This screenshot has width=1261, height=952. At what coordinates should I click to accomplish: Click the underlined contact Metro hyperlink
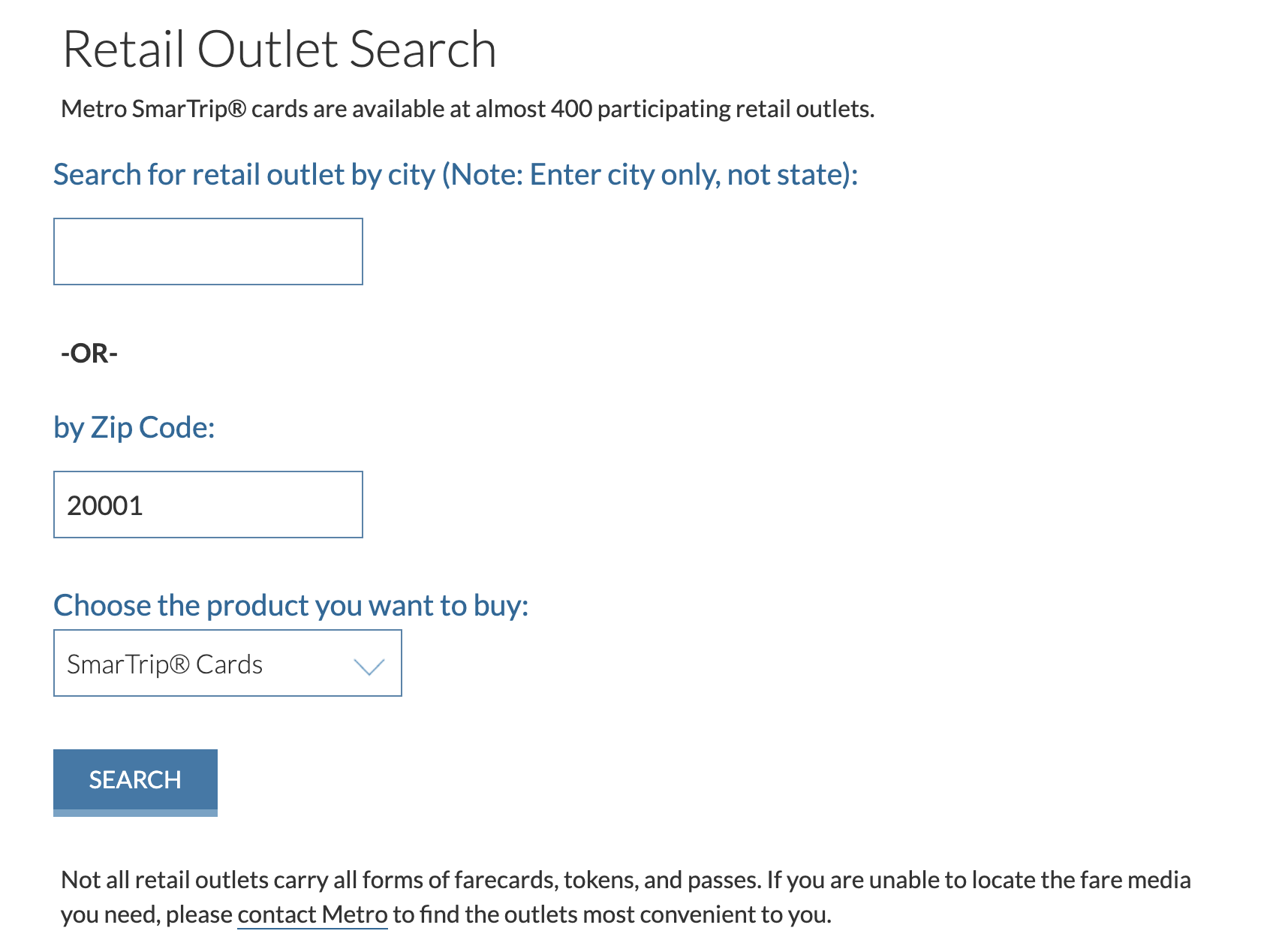click(311, 914)
